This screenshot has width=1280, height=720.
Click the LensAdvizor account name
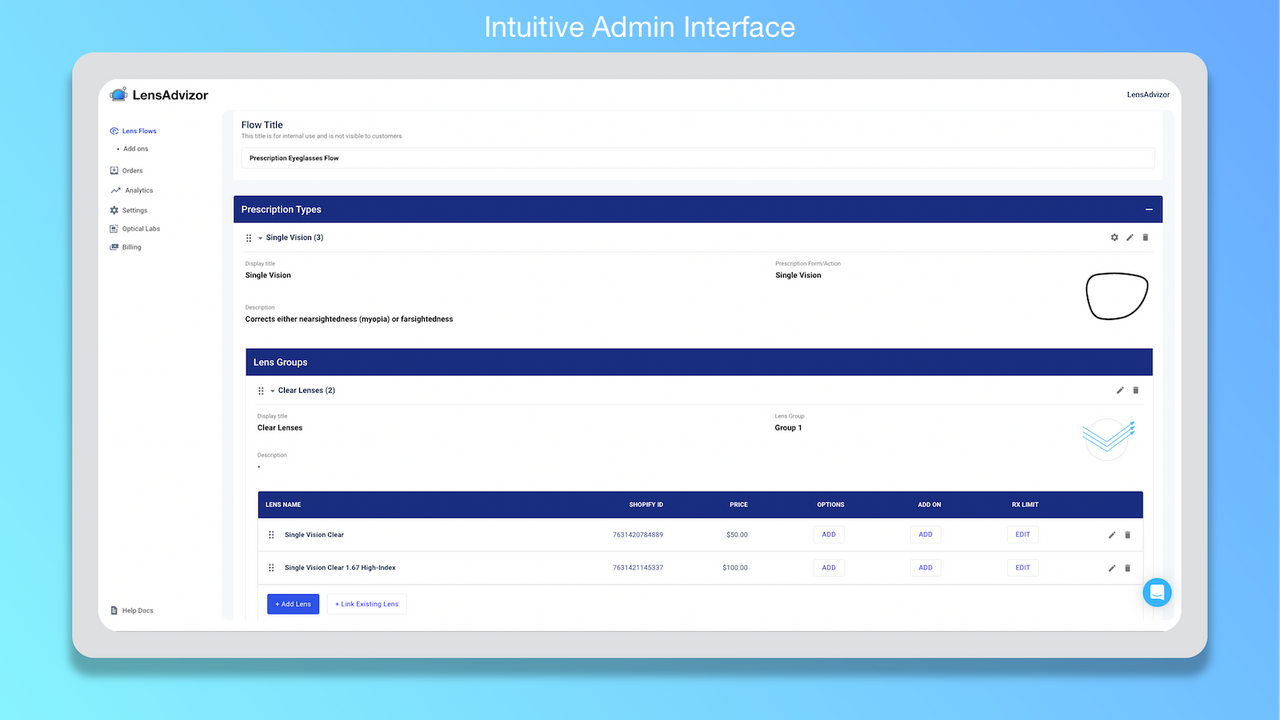pos(1148,94)
